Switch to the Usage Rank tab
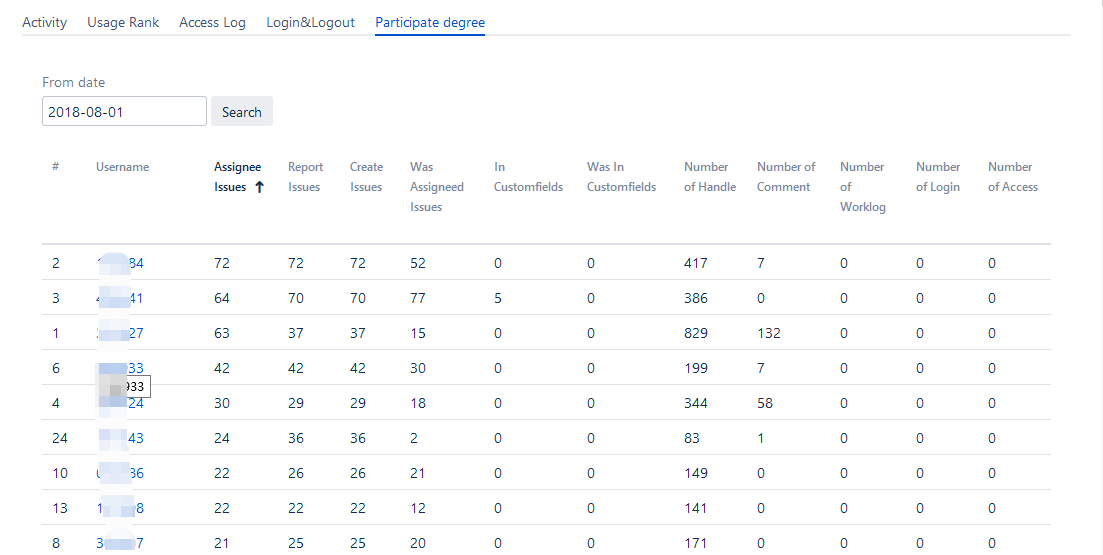 coord(123,23)
